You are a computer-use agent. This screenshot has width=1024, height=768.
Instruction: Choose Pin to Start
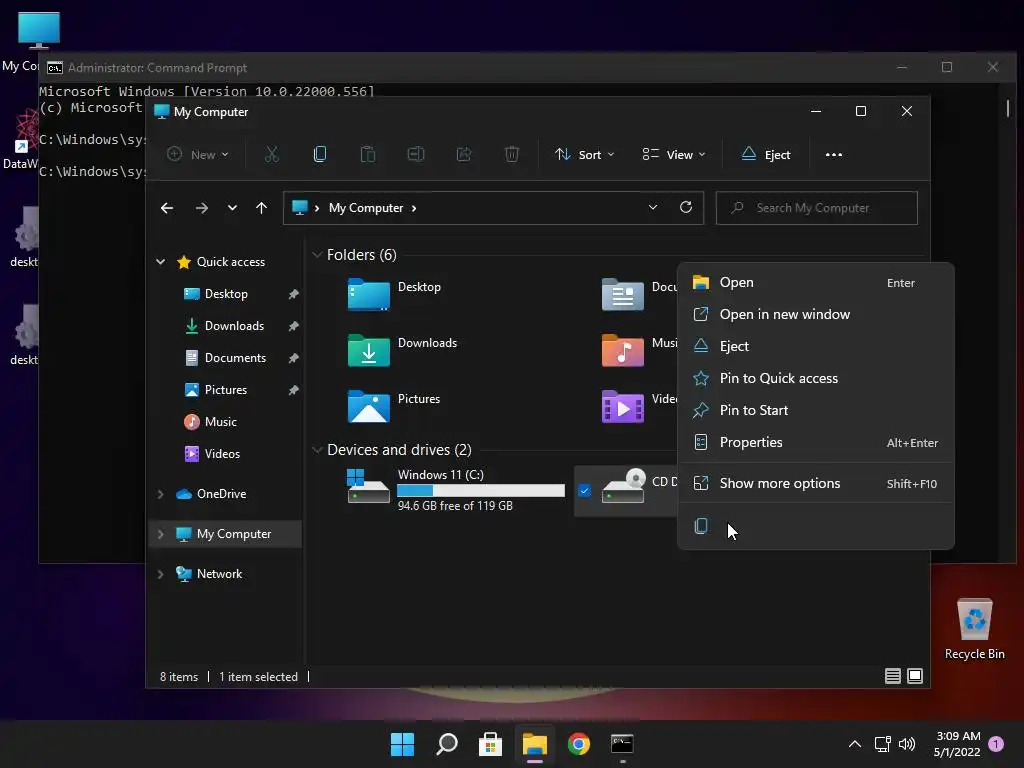pyautogui.click(x=816, y=410)
